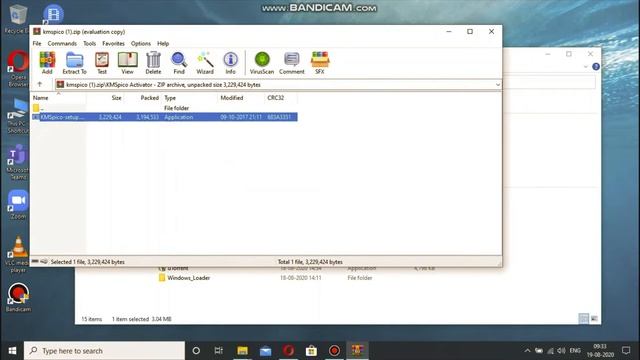
Task: Open Task View on the taskbar
Action: click(219, 351)
